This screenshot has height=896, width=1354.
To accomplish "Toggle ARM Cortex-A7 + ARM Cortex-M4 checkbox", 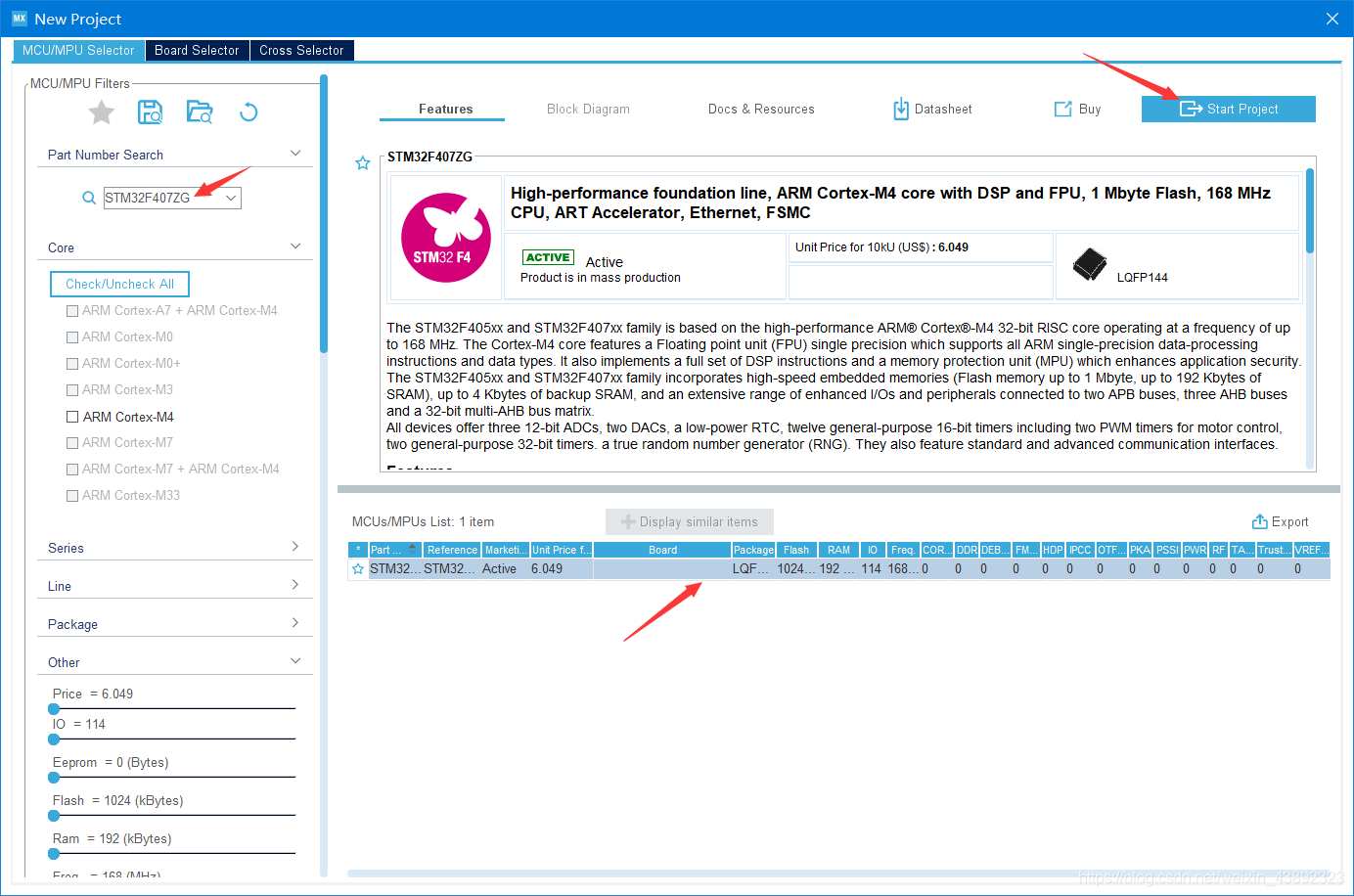I will (x=72, y=311).
